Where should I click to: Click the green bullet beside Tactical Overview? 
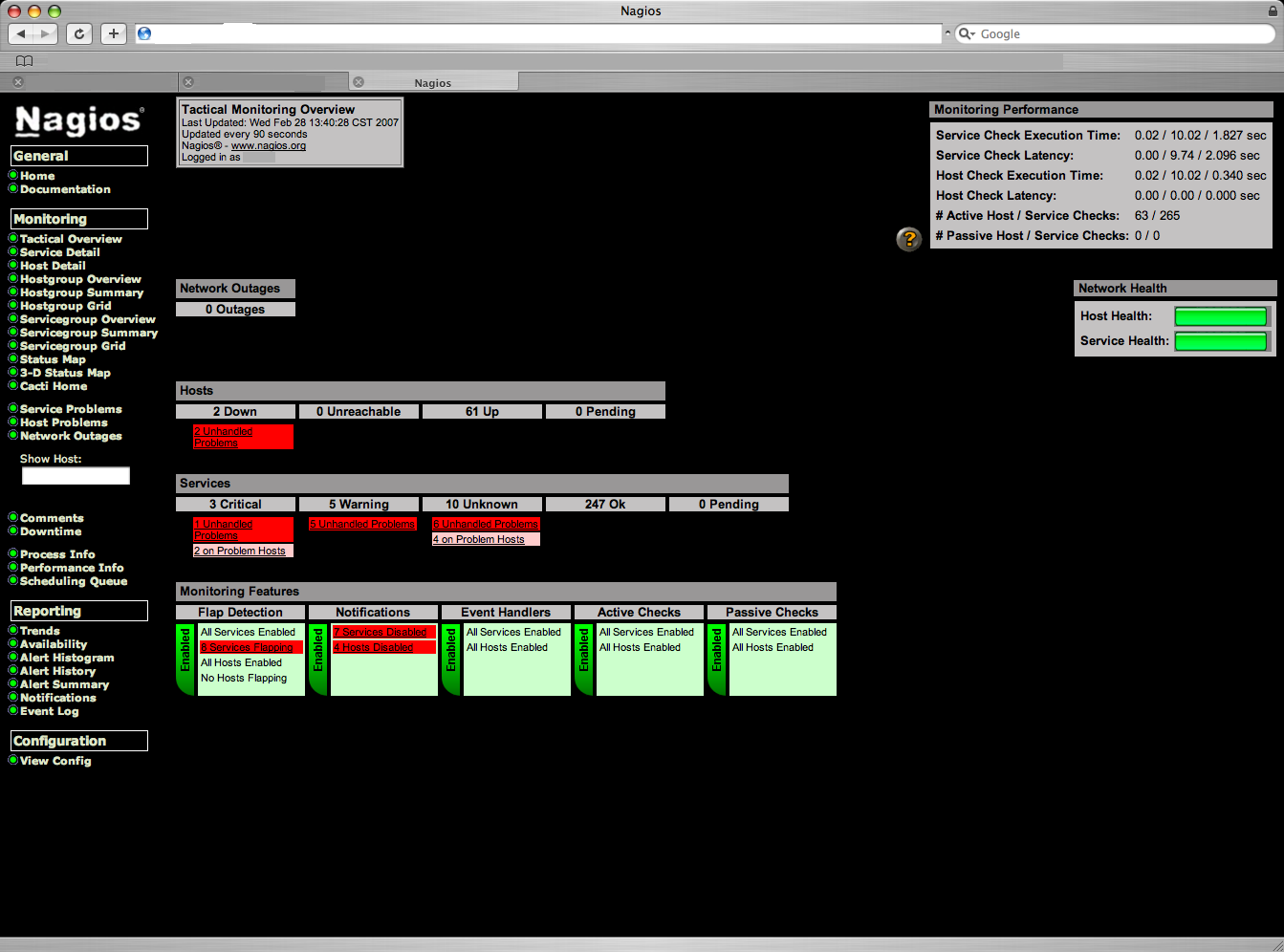(13, 238)
